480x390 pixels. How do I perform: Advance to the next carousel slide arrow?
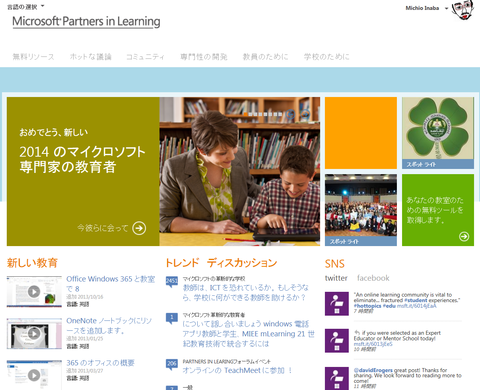[305, 114]
